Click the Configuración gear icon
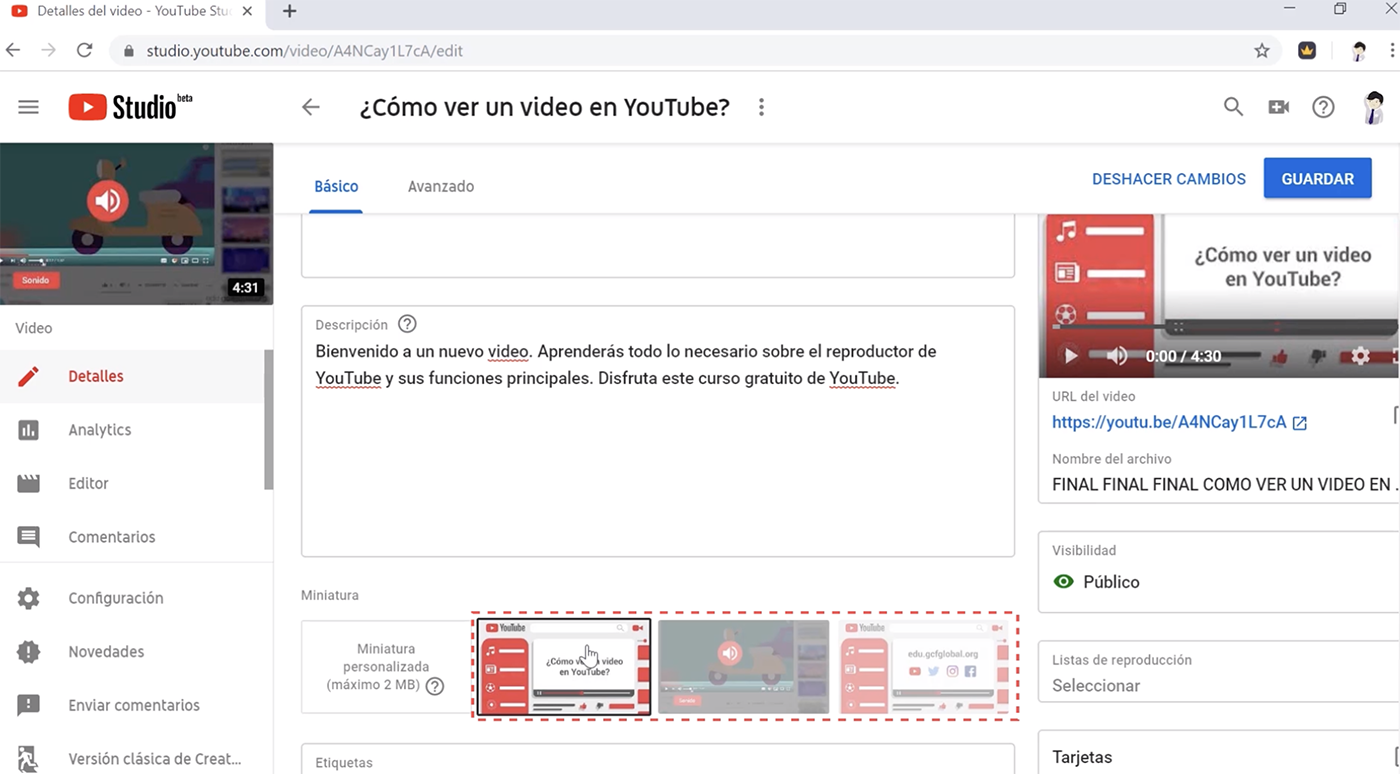 click(x=28, y=598)
